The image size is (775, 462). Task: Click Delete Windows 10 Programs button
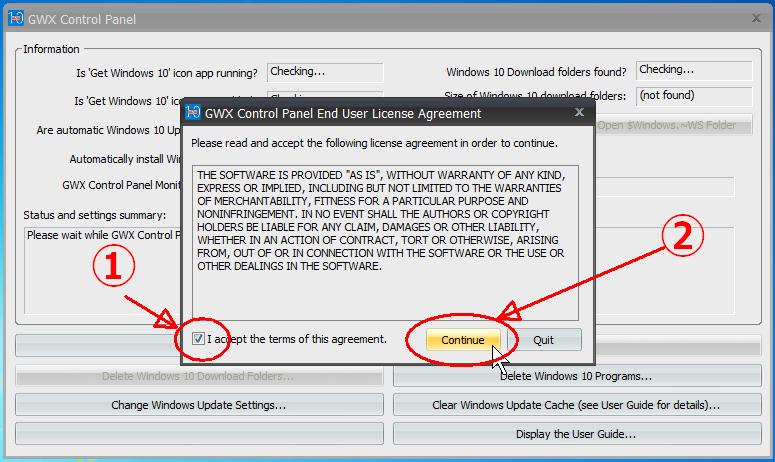575,376
